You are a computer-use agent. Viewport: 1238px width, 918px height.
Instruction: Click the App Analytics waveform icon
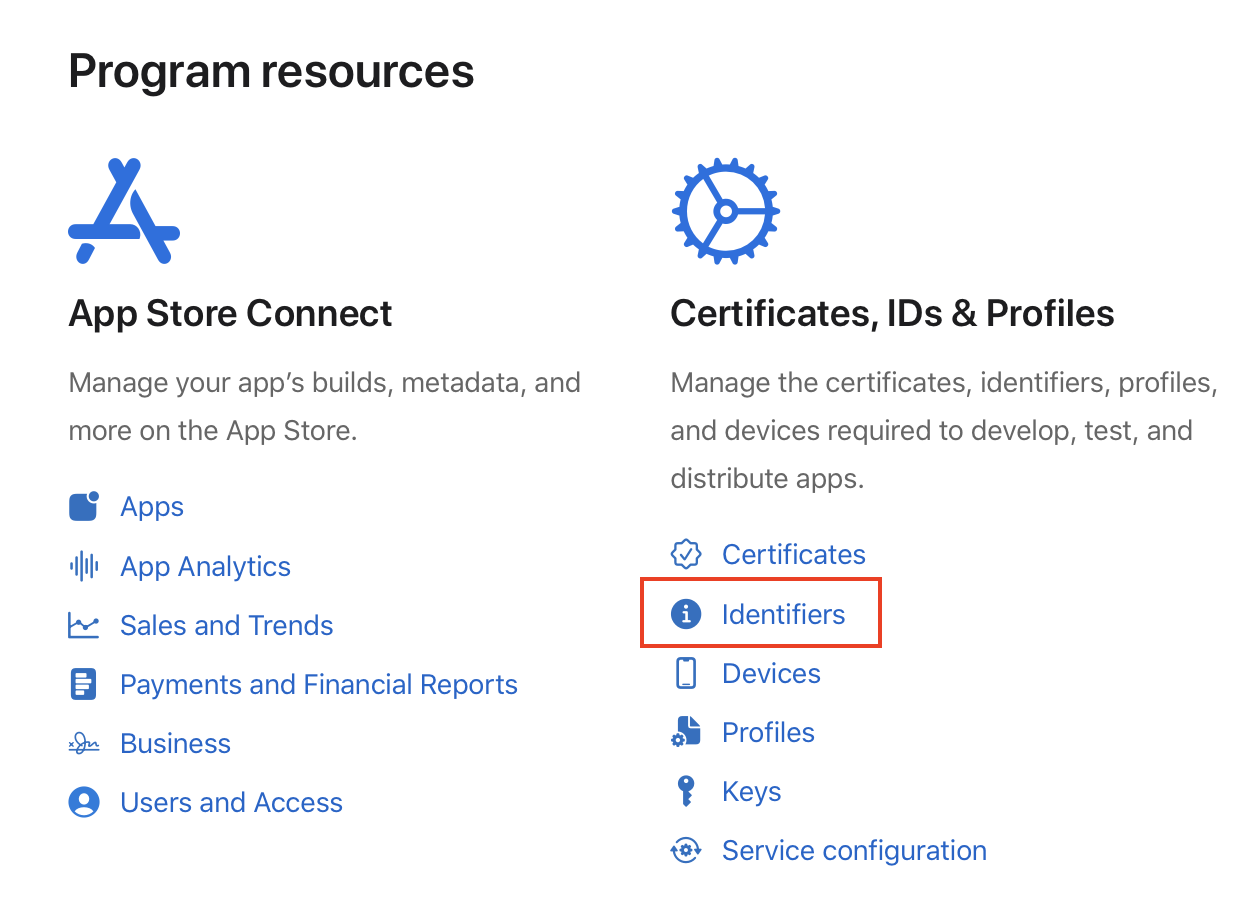click(84, 566)
